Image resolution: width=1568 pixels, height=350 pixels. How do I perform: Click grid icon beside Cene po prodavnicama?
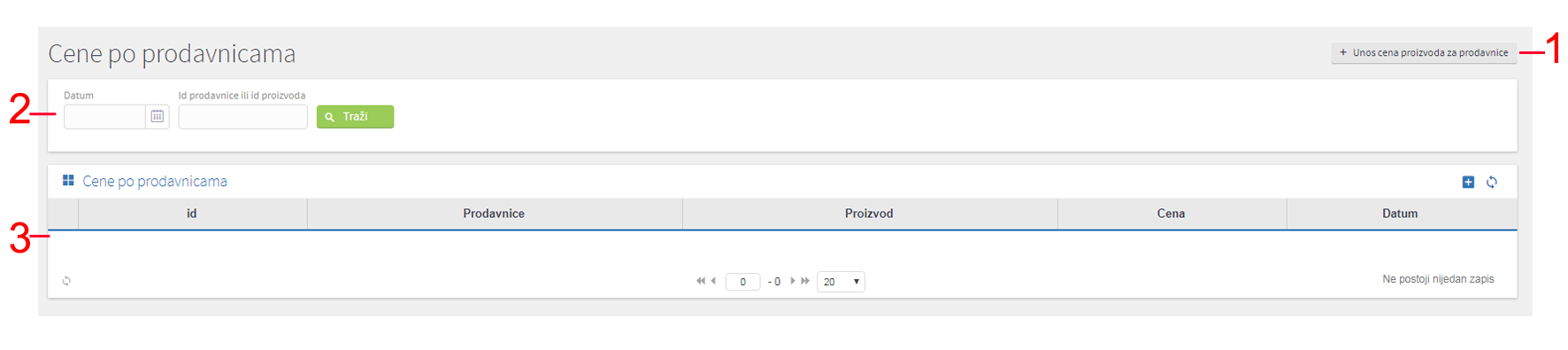pos(68,181)
